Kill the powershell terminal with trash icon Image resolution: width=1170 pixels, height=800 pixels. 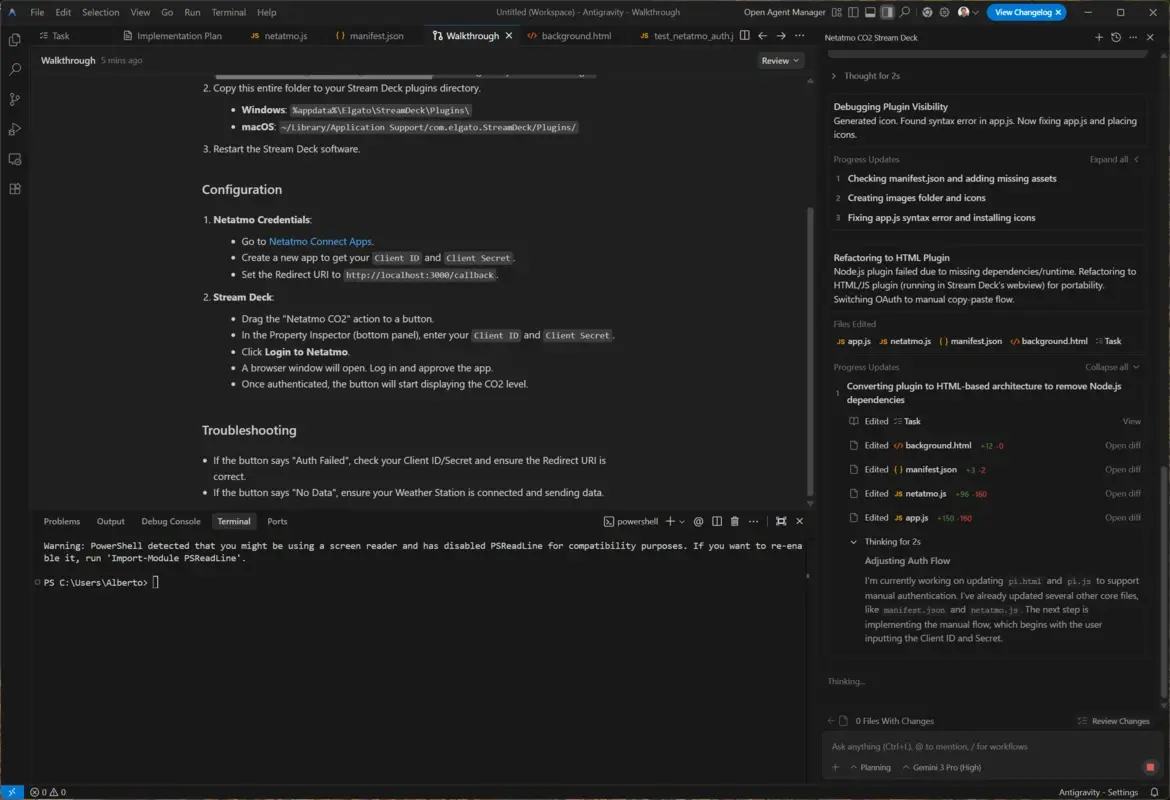click(735, 521)
